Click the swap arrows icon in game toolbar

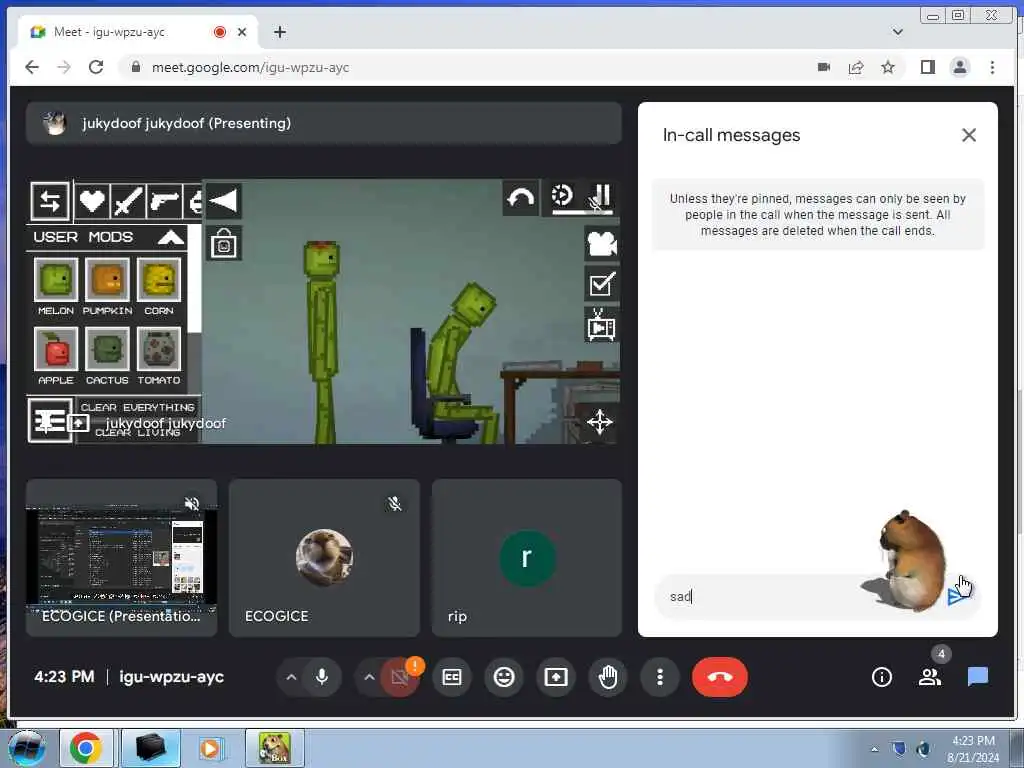tap(50, 200)
